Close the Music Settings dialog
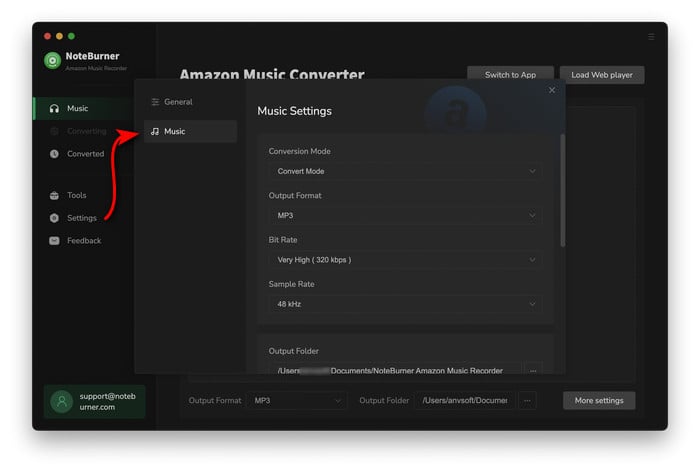This screenshot has width=700, height=473. [x=551, y=90]
